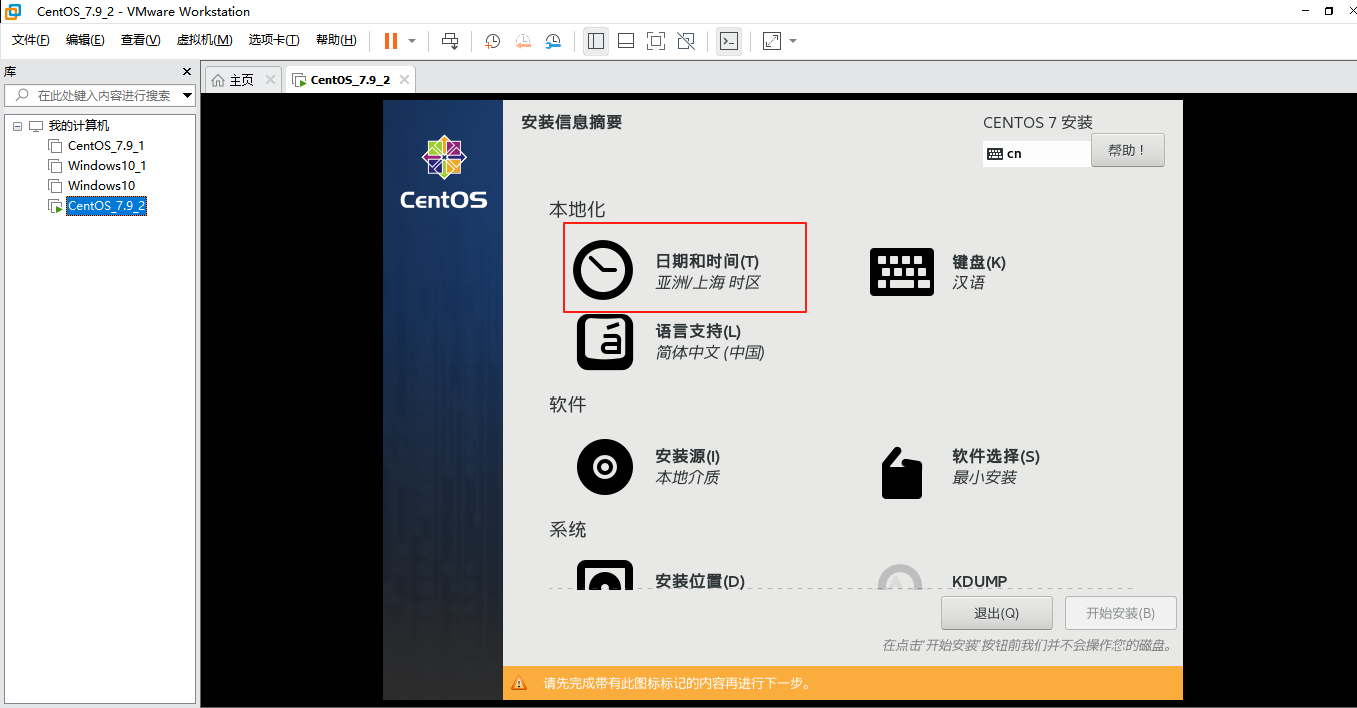Click the CentOS logo in installer sidebar
This screenshot has height=708, width=1357.
point(444,172)
